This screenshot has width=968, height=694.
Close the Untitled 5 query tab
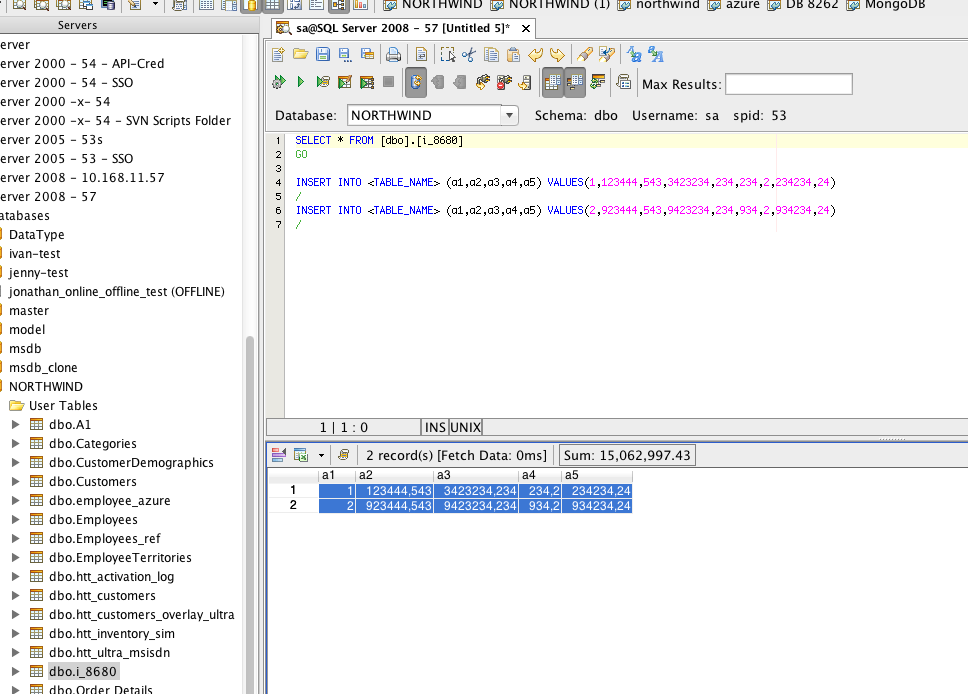point(525,28)
